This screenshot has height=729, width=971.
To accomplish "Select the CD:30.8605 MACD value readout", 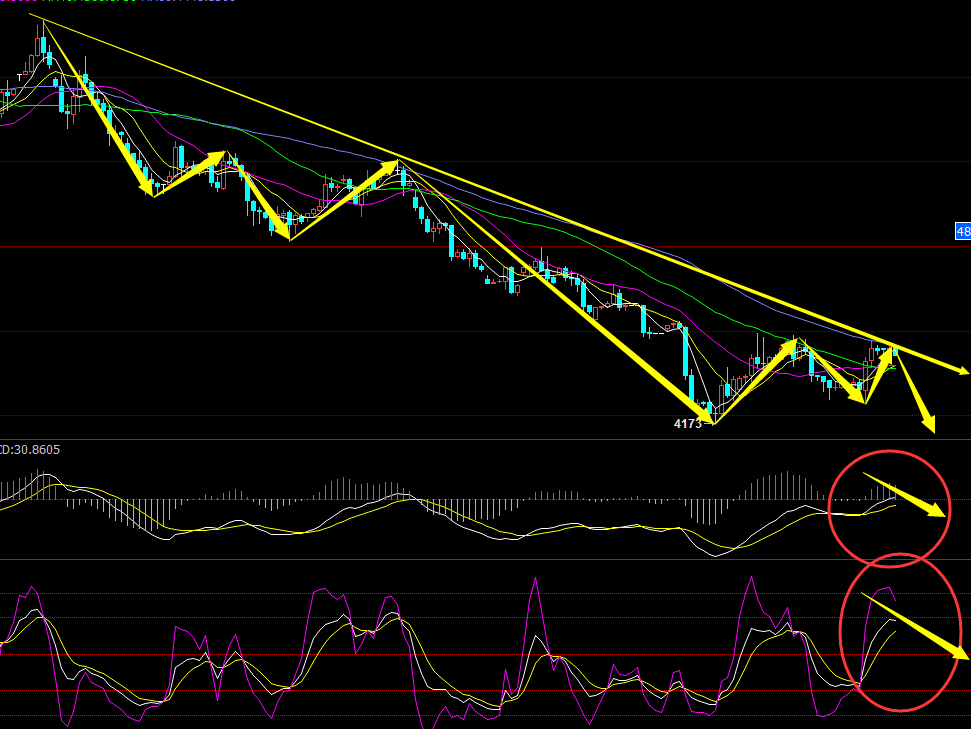I will click(x=30, y=450).
